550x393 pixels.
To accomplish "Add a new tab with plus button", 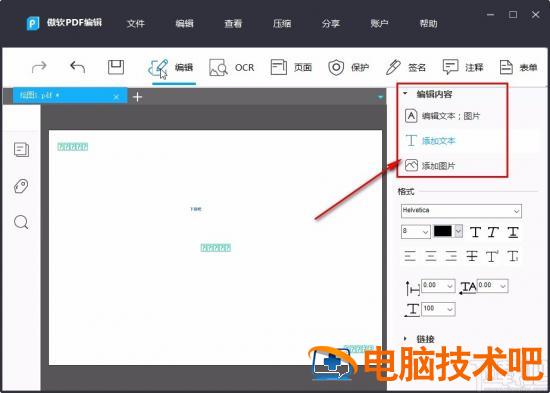I will click(x=138, y=97).
